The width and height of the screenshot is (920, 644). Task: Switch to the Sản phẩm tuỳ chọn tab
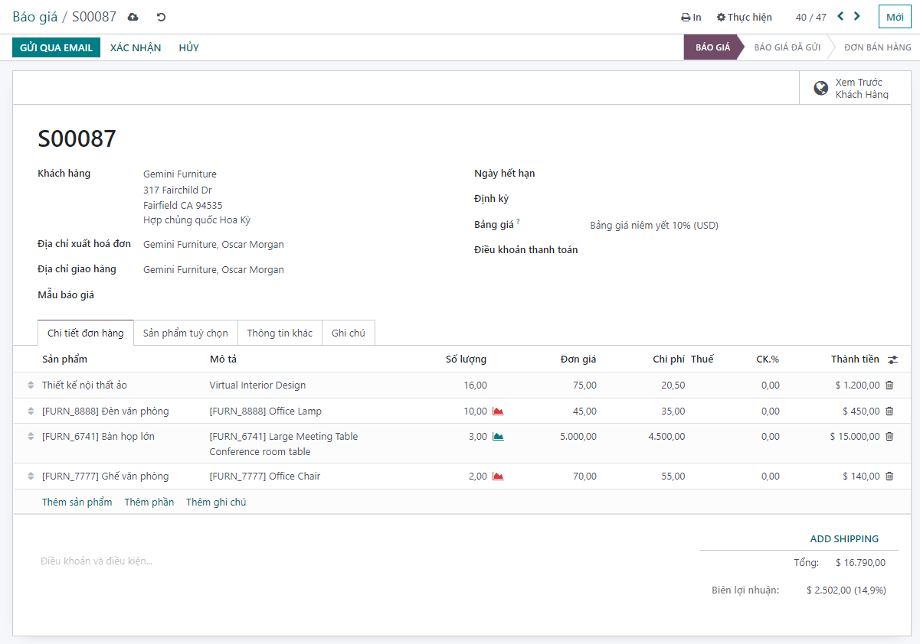(x=185, y=333)
